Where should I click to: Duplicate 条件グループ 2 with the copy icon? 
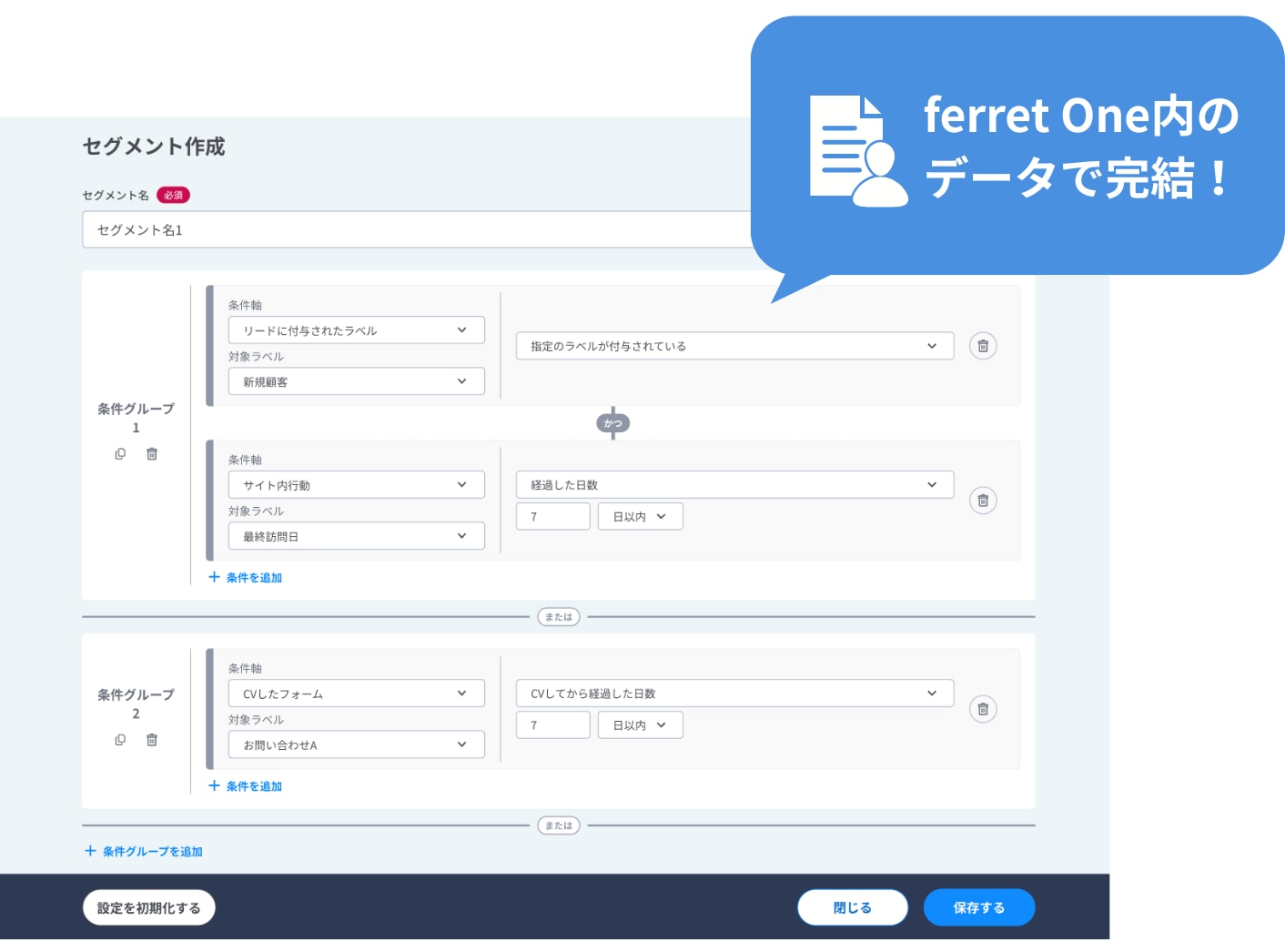click(x=120, y=740)
